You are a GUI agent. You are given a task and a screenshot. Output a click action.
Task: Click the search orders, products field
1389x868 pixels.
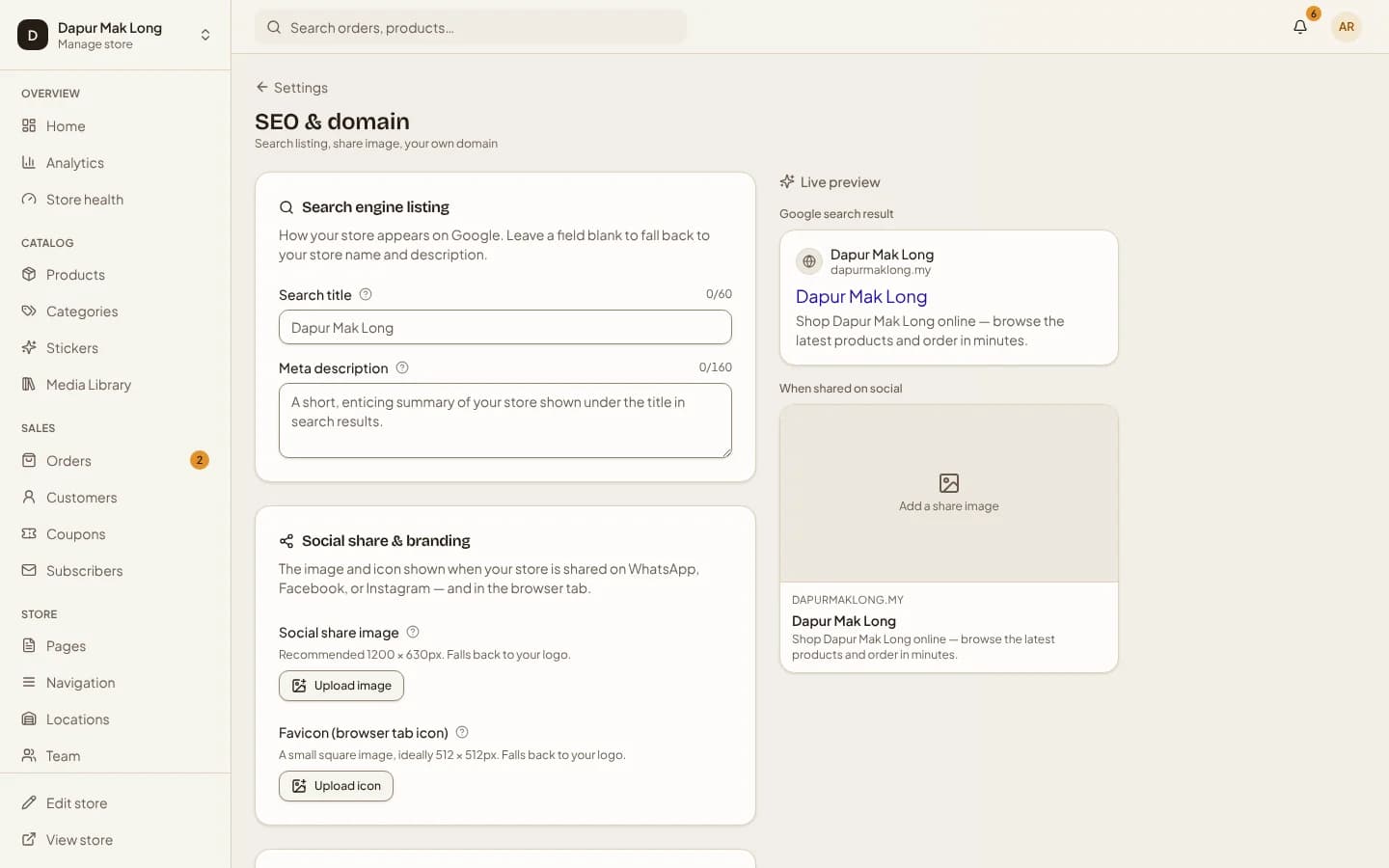coord(471,27)
